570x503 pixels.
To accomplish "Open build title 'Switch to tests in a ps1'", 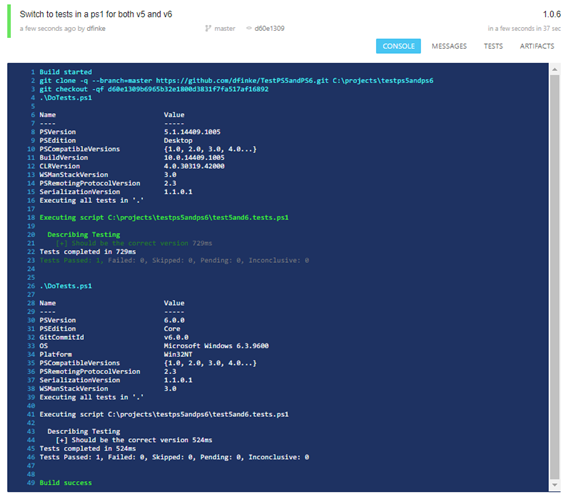I will tap(96, 14).
